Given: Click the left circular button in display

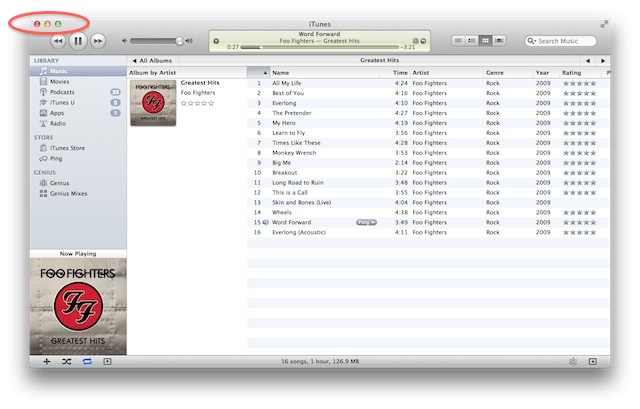Looking at the screenshot, I should (x=216, y=41).
